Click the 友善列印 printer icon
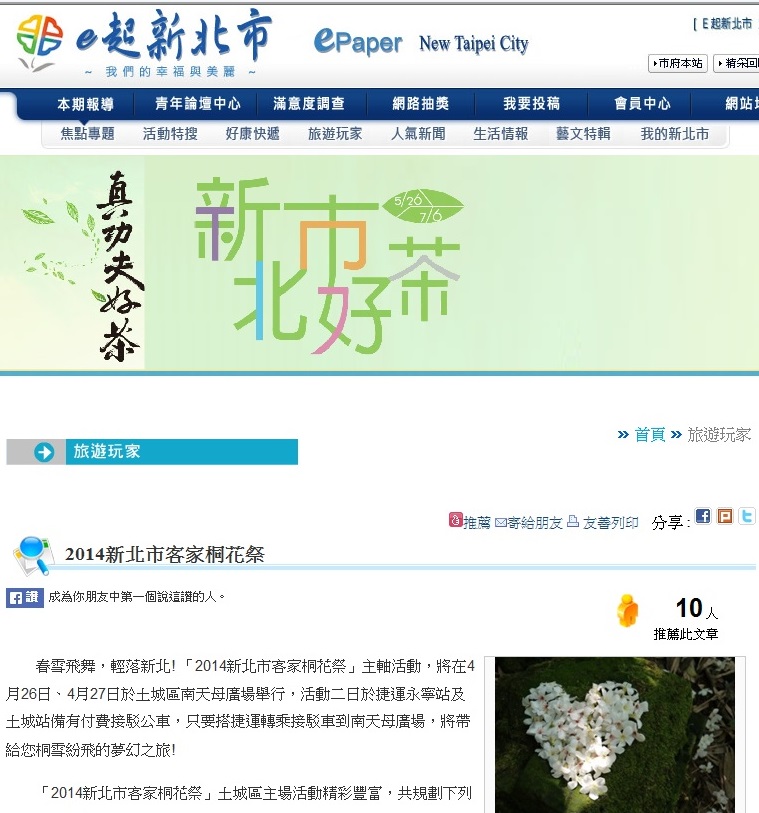The height and width of the screenshot is (813, 759). (573, 521)
